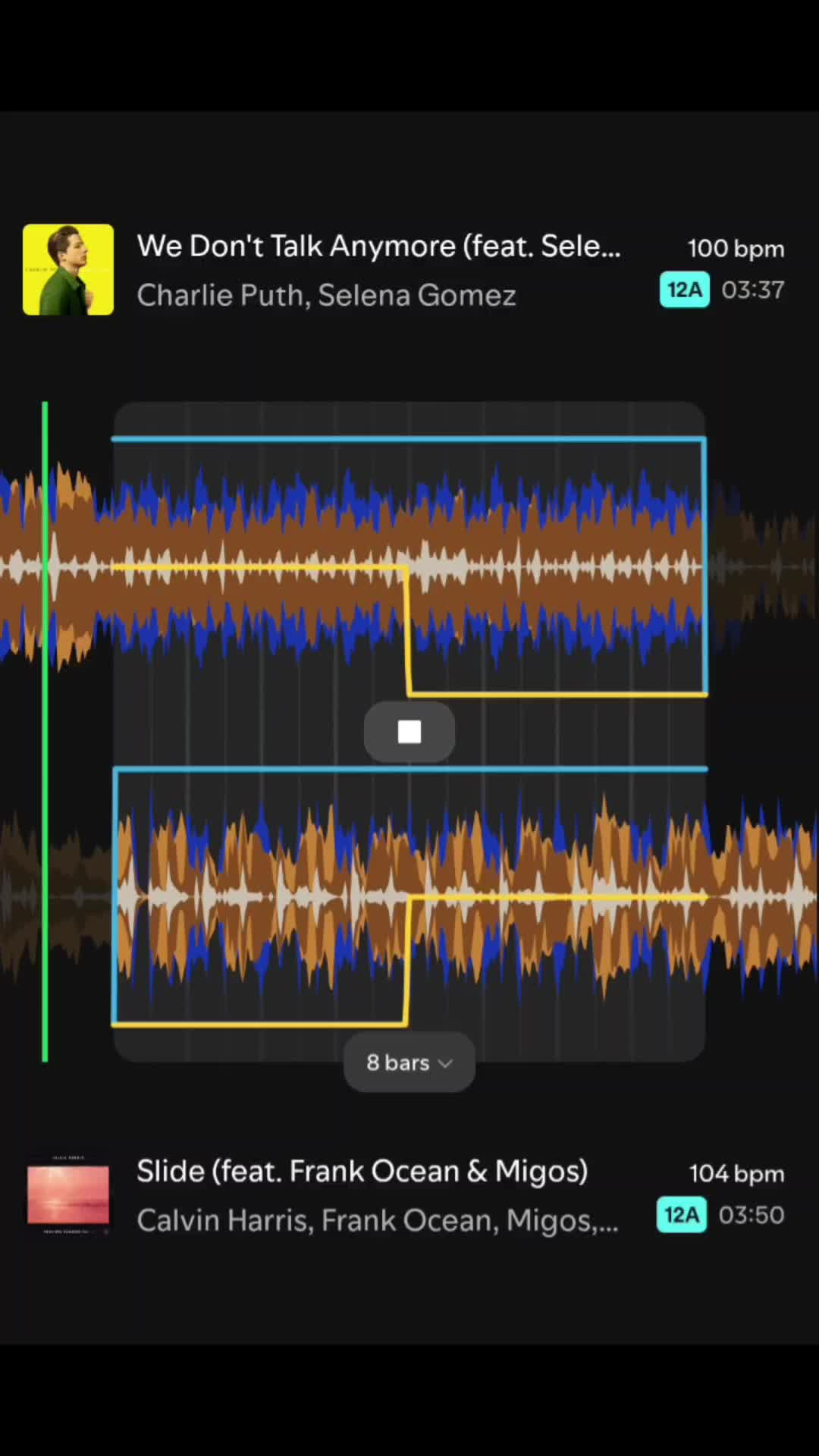Select the Slide (feat. Frank Ocean & Migos) title

pos(362,1171)
